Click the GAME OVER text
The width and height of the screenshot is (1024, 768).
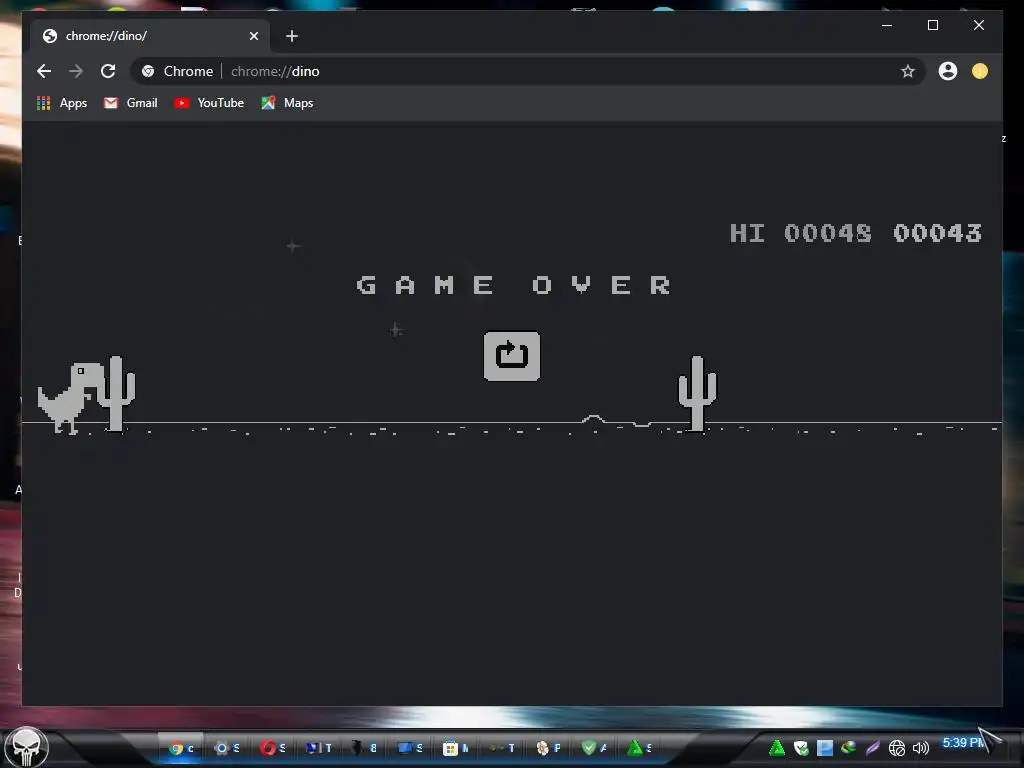(x=513, y=285)
